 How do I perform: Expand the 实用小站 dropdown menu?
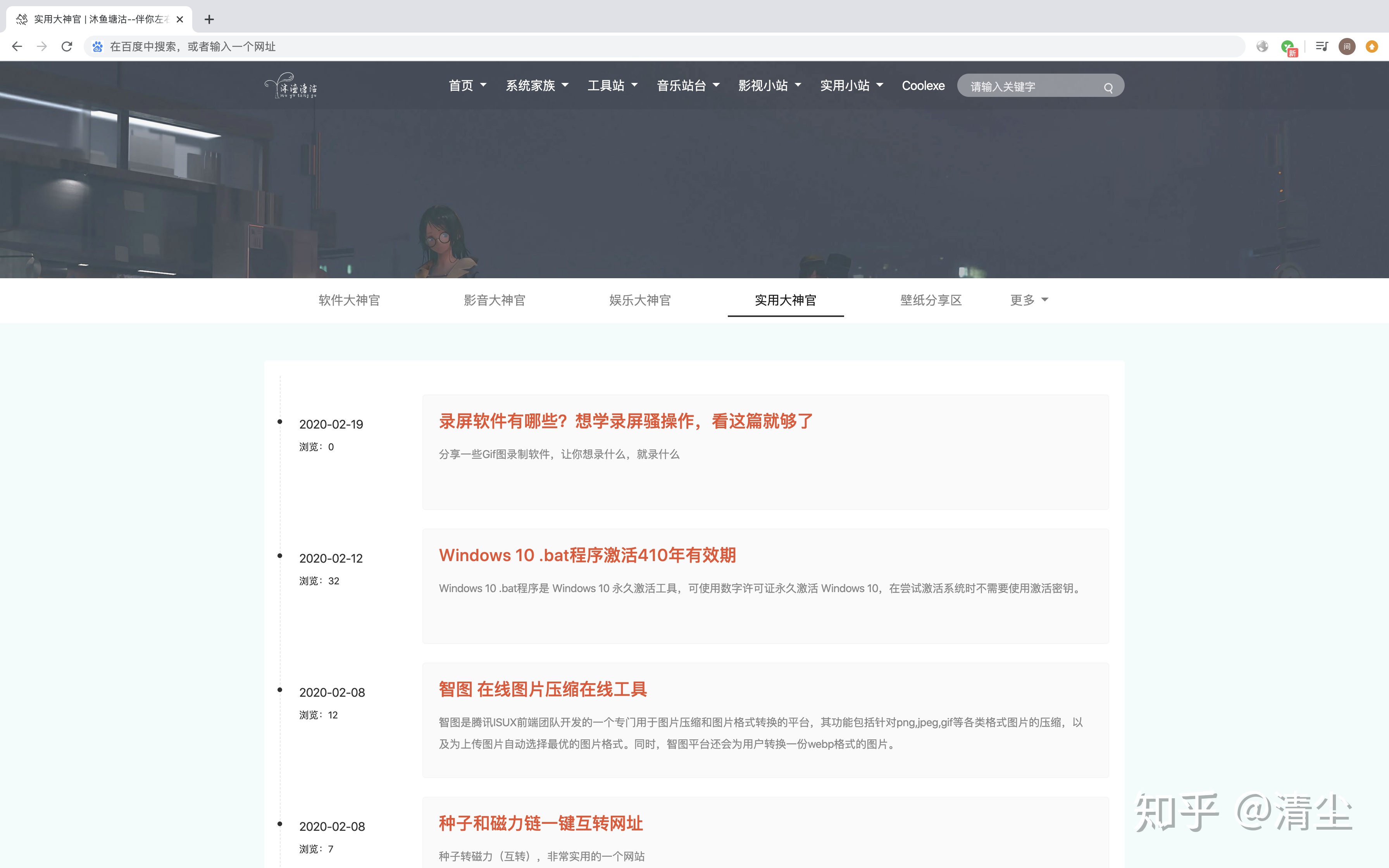[852, 86]
